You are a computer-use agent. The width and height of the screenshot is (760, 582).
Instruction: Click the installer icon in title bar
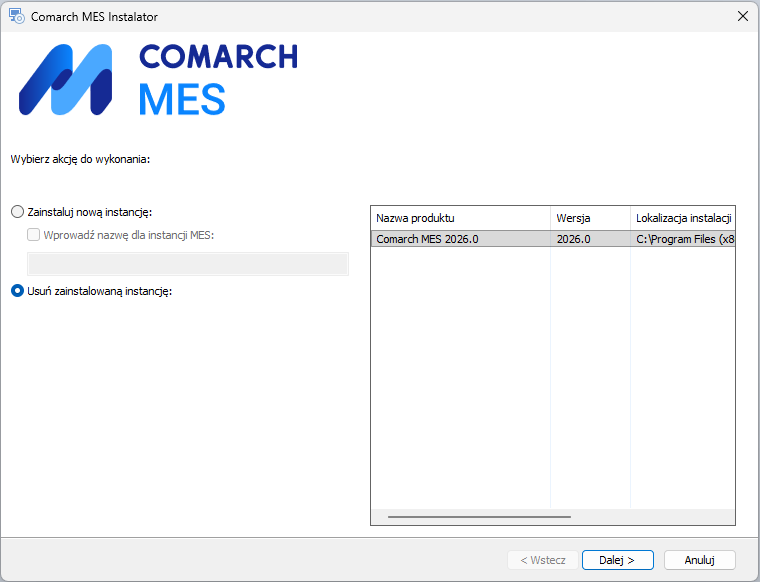16,16
